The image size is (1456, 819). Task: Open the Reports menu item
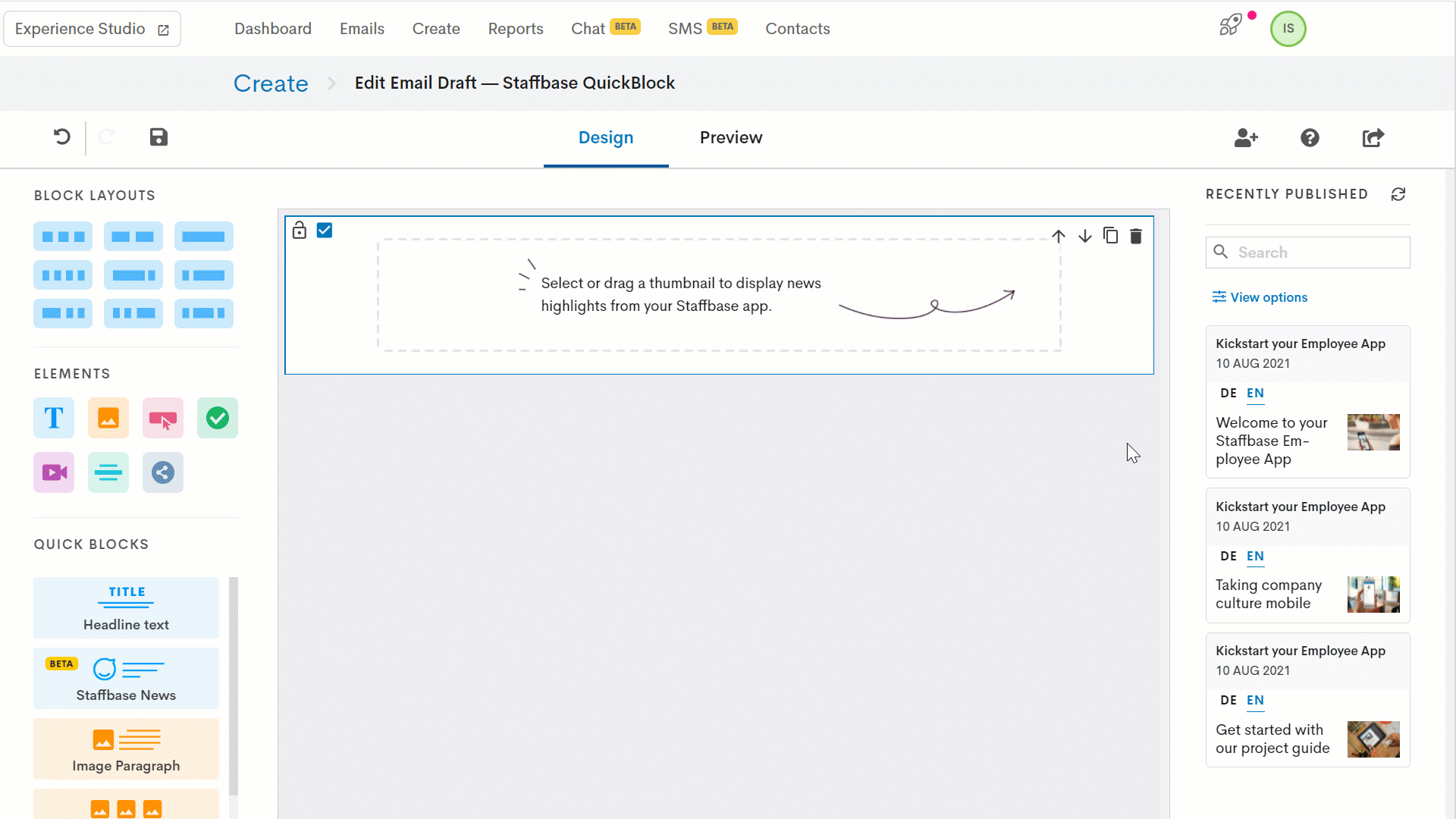pos(516,28)
